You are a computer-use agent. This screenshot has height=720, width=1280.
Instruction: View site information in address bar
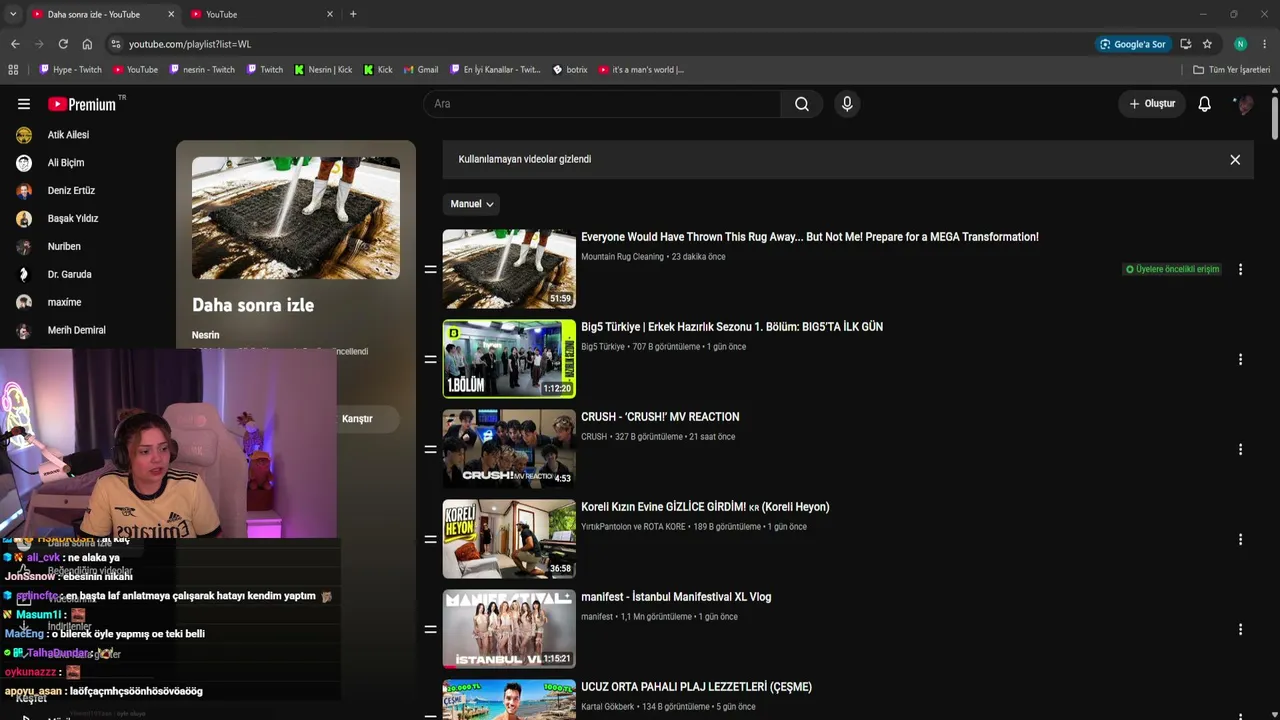[116, 44]
